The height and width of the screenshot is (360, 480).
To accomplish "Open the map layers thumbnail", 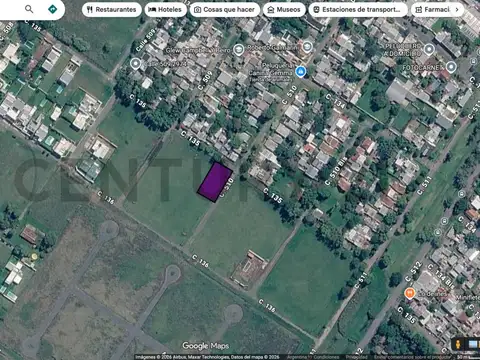I will (x=474, y=344).
